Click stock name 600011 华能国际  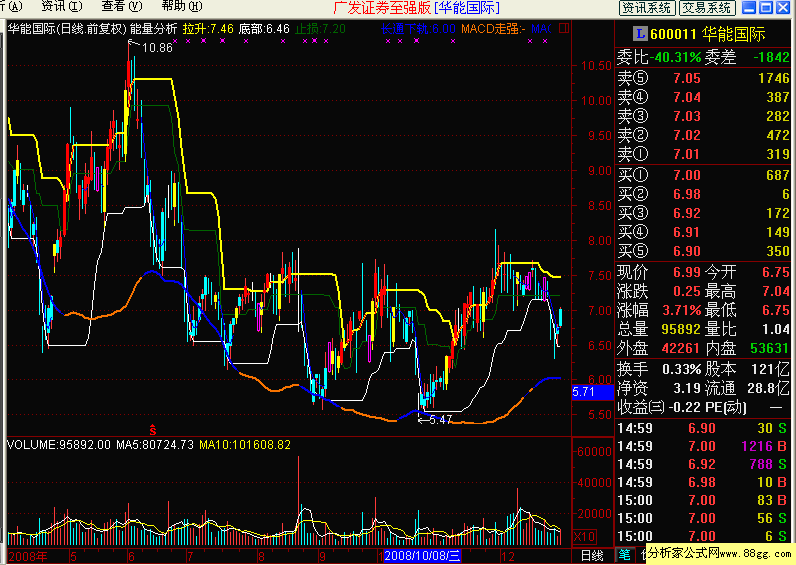(x=708, y=34)
